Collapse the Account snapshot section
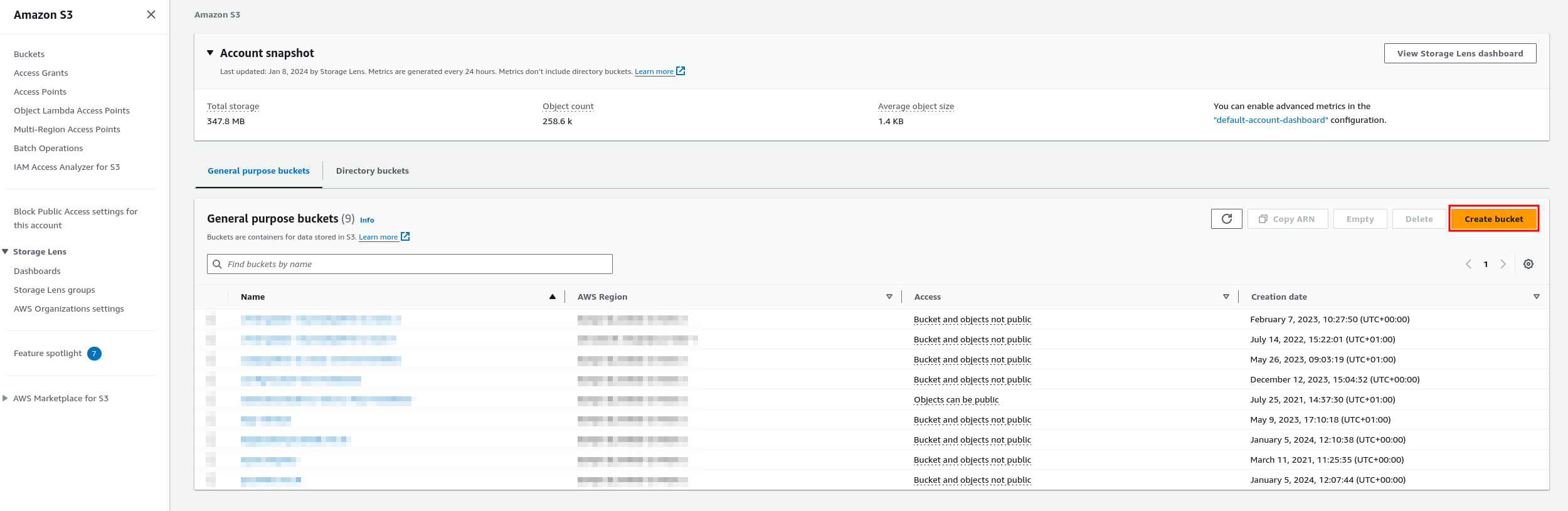Image resolution: width=1568 pixels, height=511 pixels. 210,53
